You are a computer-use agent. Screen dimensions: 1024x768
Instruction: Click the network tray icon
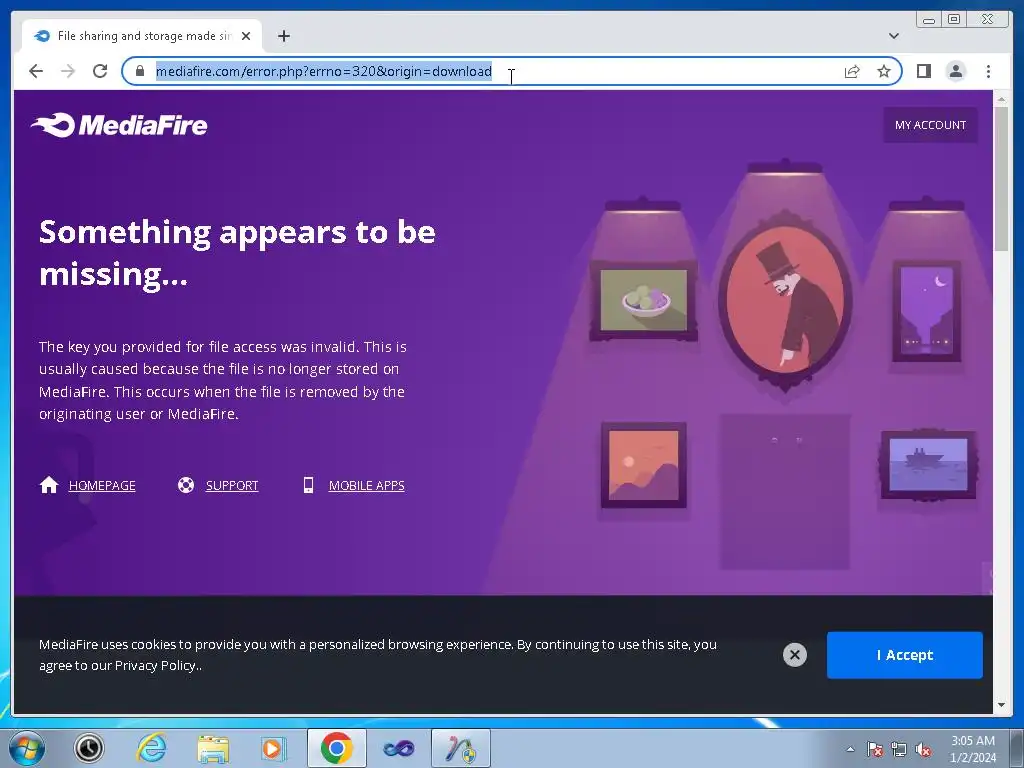click(899, 749)
